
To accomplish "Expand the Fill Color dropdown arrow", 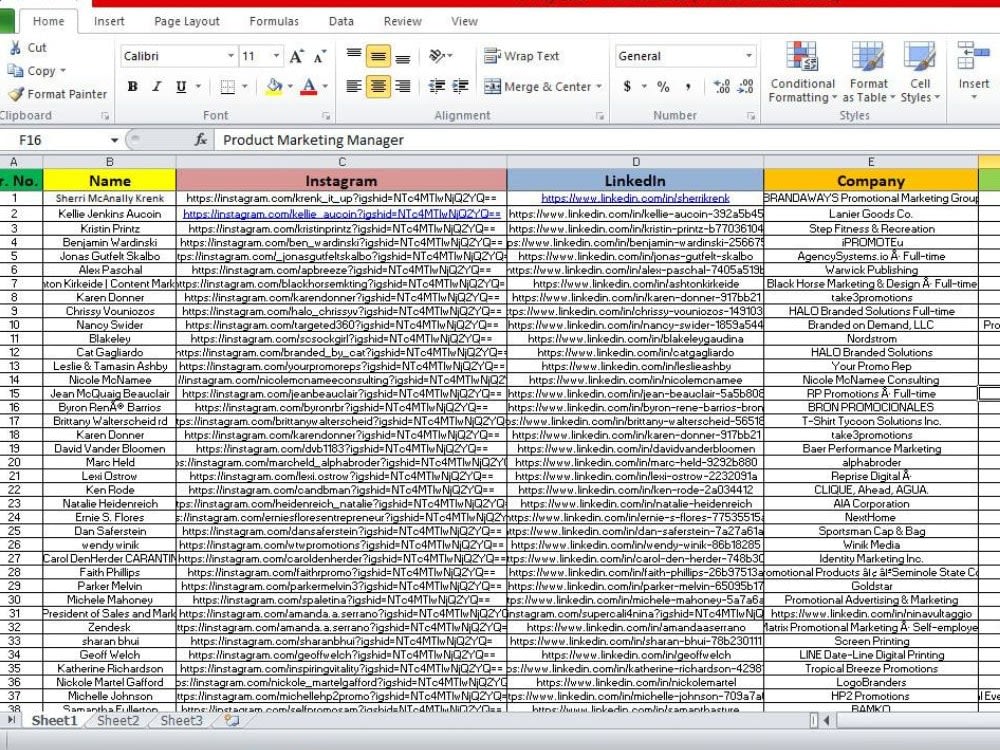I will click(x=289, y=88).
